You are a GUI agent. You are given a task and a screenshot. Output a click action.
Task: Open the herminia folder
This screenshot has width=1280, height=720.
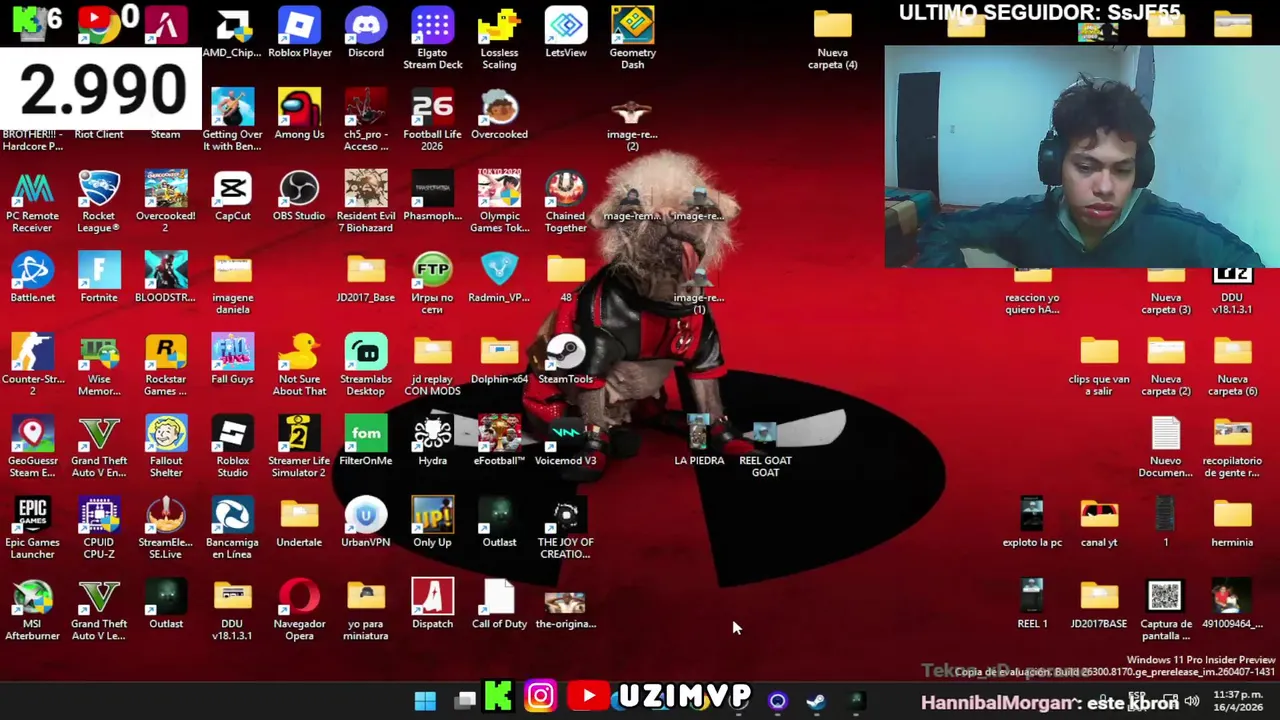click(x=1232, y=524)
